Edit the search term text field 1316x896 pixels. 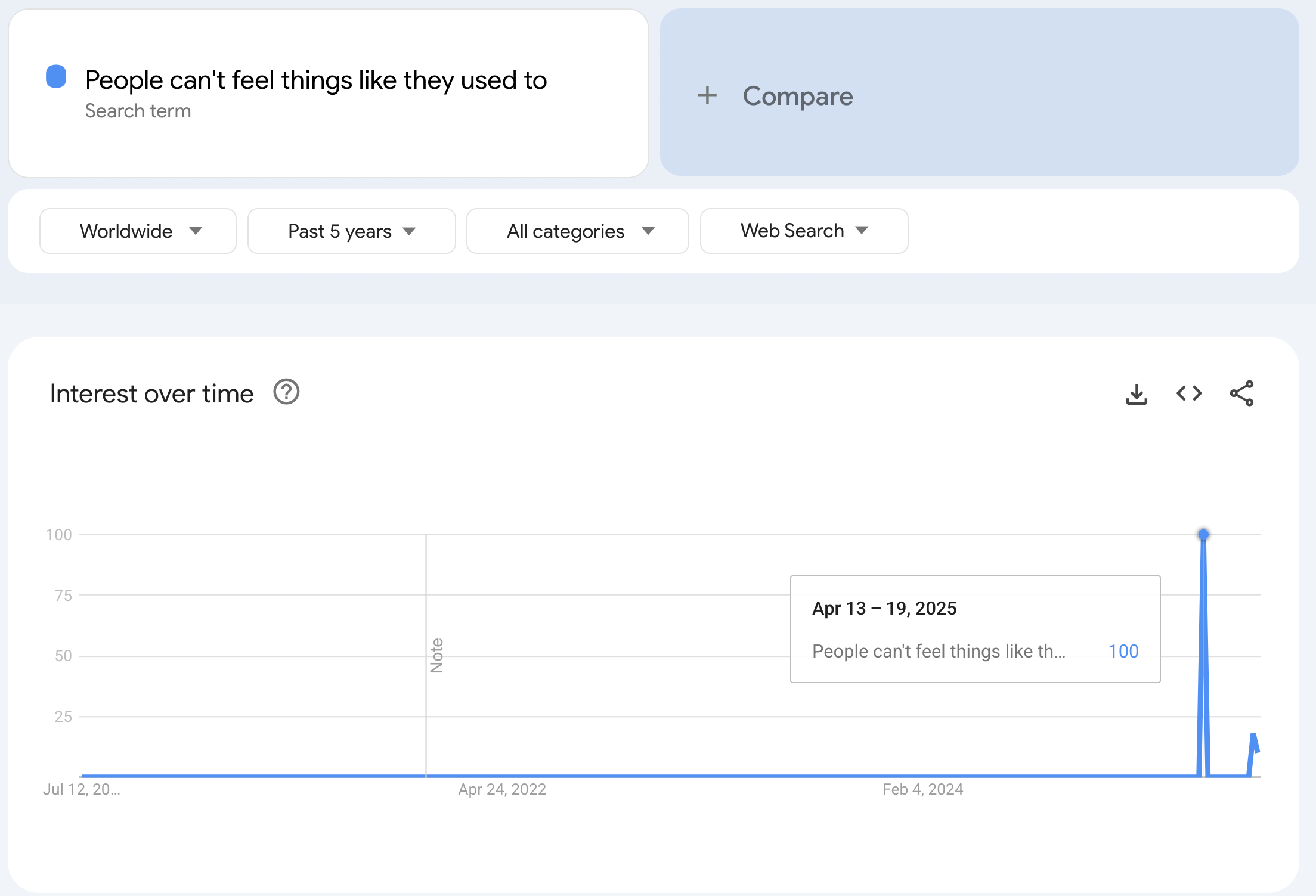click(x=316, y=80)
